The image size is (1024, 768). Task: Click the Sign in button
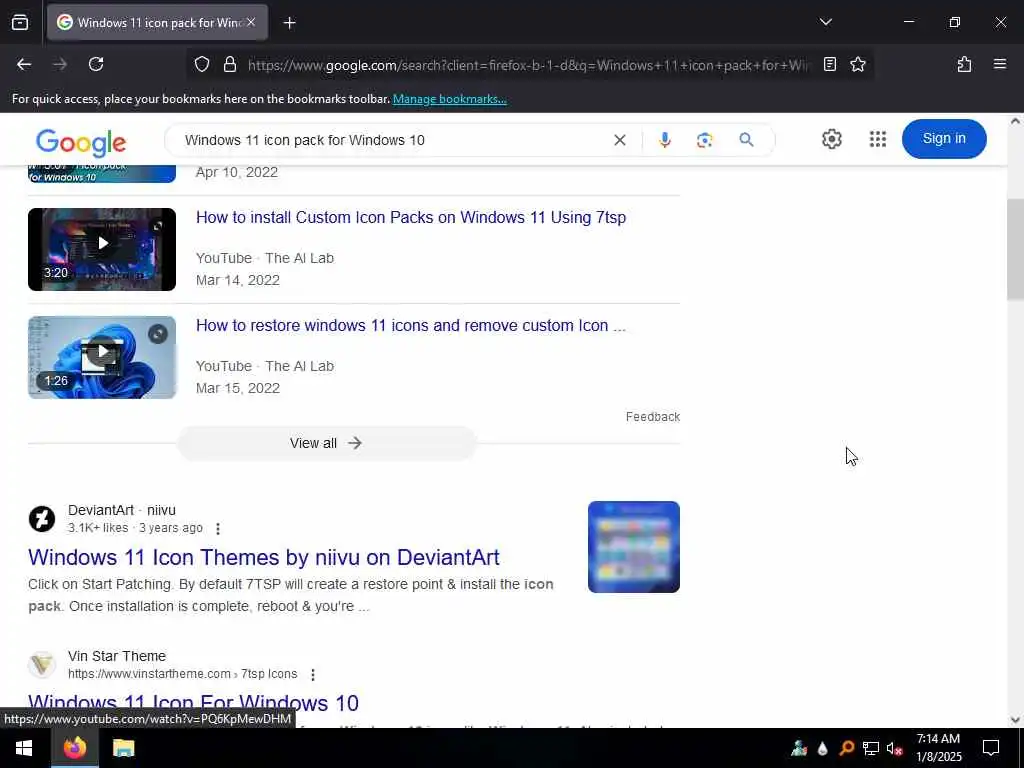944,138
